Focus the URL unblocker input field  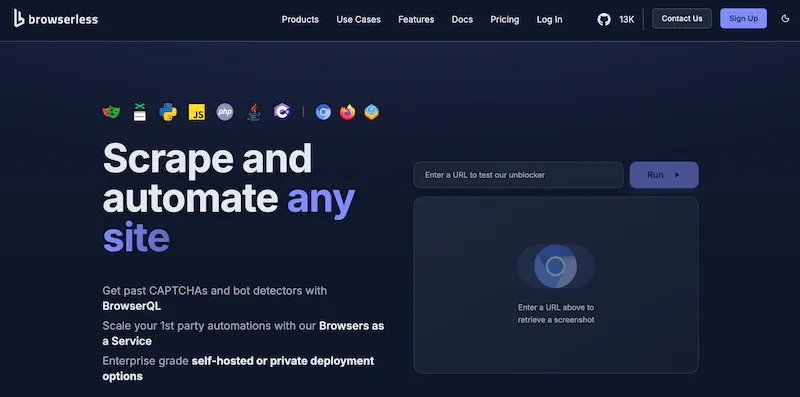[518, 175]
